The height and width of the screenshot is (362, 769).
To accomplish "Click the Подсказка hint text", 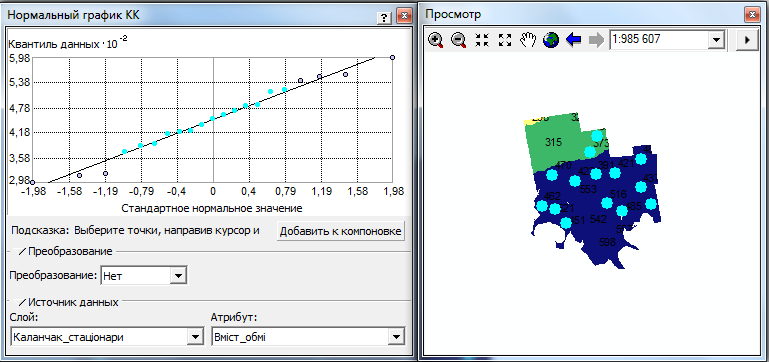I will point(135,231).
